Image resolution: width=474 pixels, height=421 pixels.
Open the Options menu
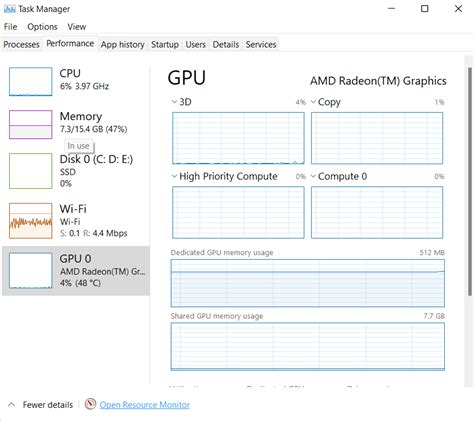[x=42, y=27]
